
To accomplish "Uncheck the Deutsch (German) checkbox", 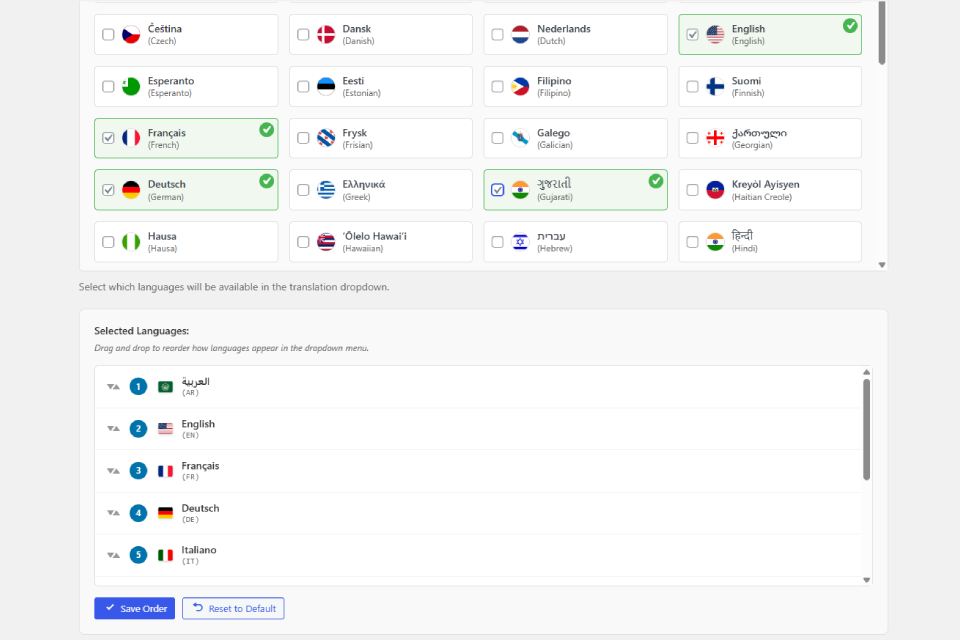I will pyautogui.click(x=108, y=190).
